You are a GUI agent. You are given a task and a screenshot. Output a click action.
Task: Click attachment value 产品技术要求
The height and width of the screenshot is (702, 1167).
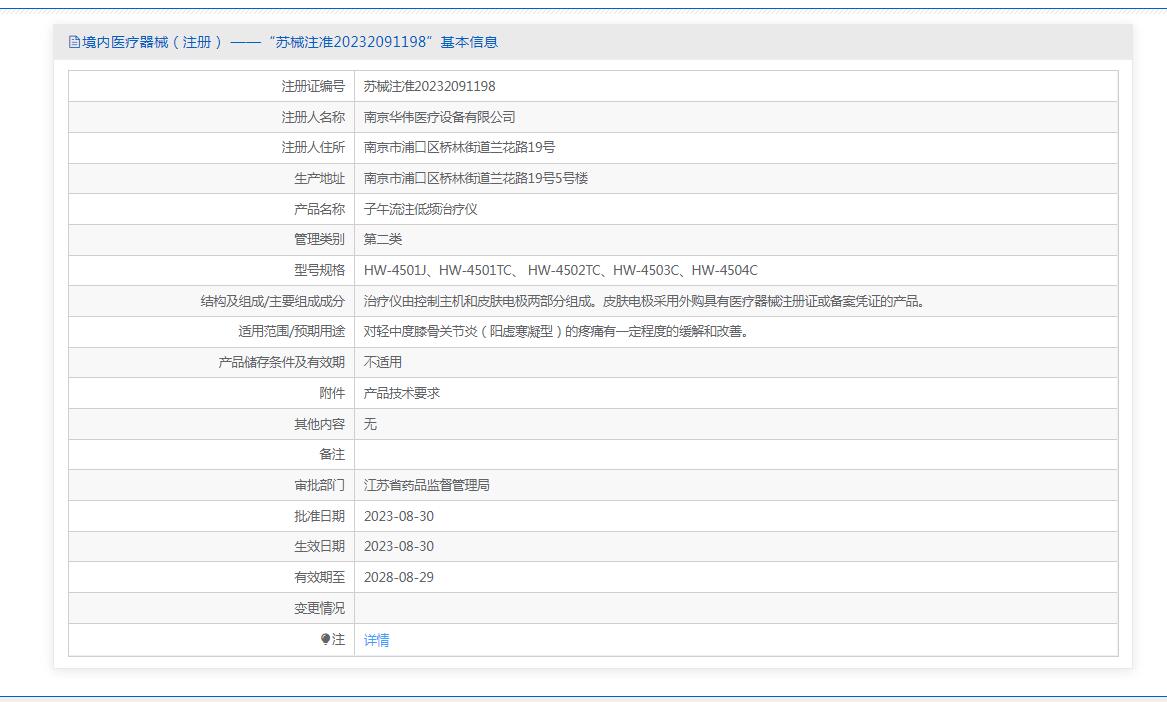[x=401, y=393]
